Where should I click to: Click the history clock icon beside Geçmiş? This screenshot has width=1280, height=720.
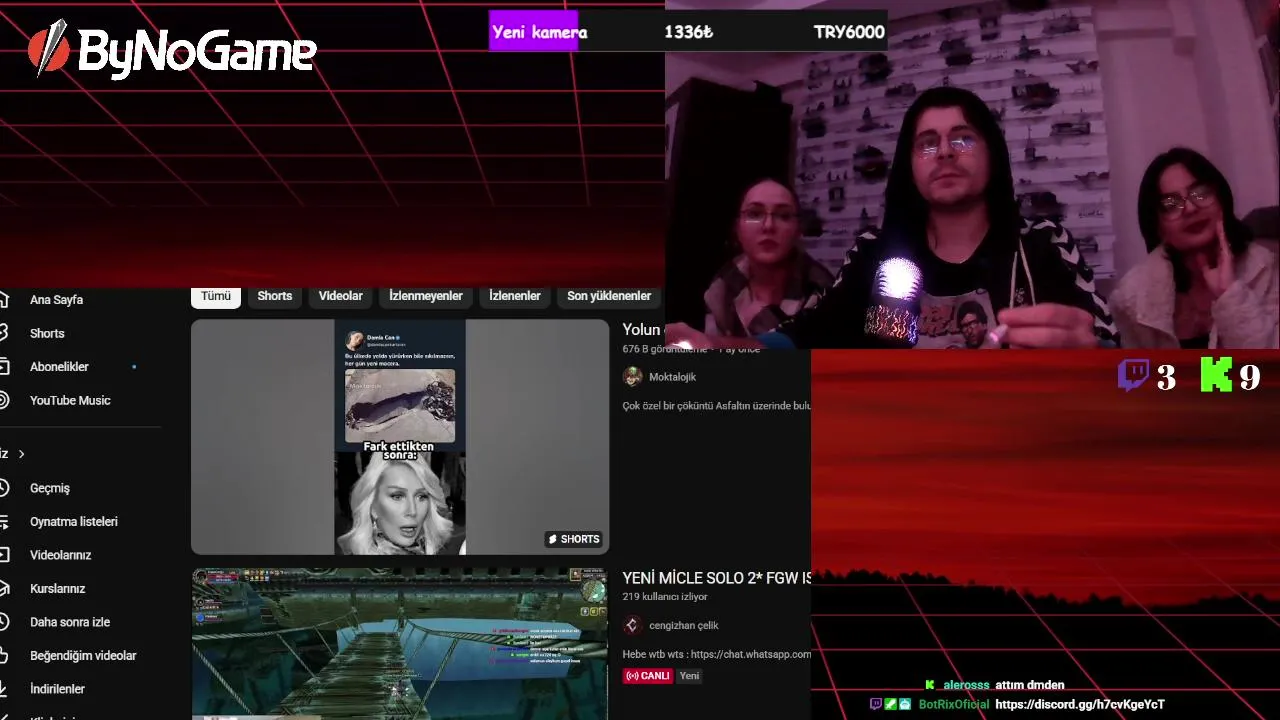tap(4, 488)
